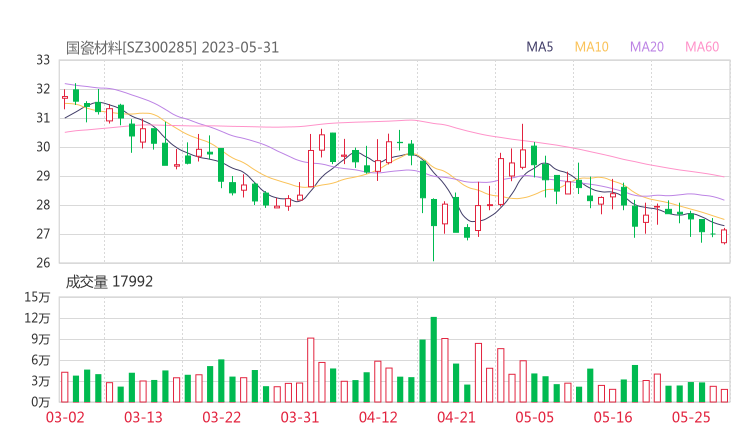Click the volume axis label 12万
740x440 pixels.
[x=38, y=318]
